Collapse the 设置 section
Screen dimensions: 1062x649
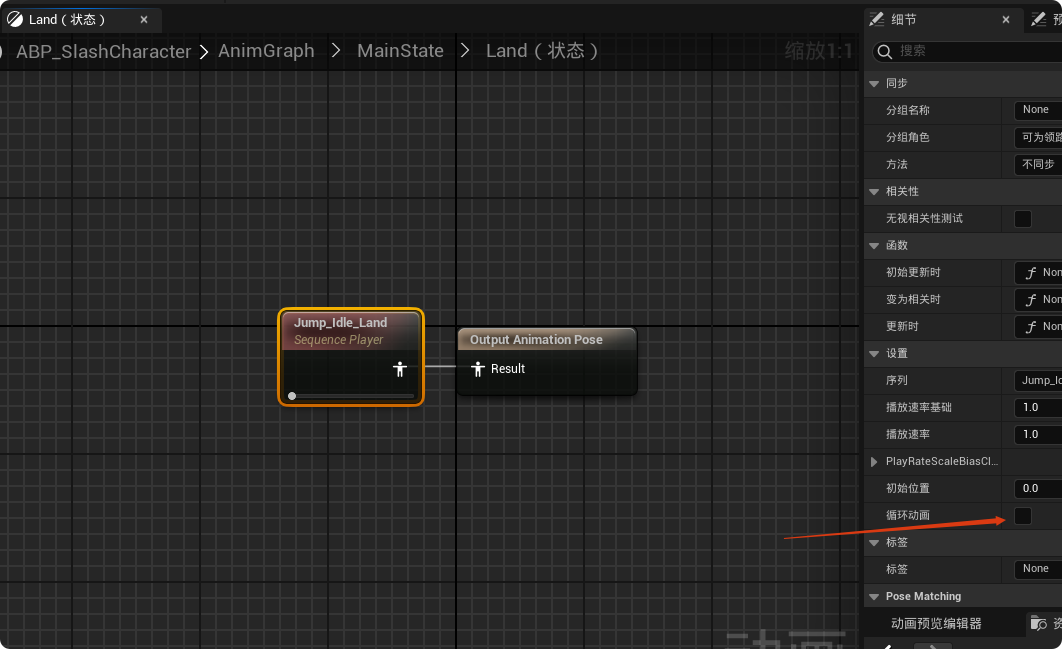(874, 354)
